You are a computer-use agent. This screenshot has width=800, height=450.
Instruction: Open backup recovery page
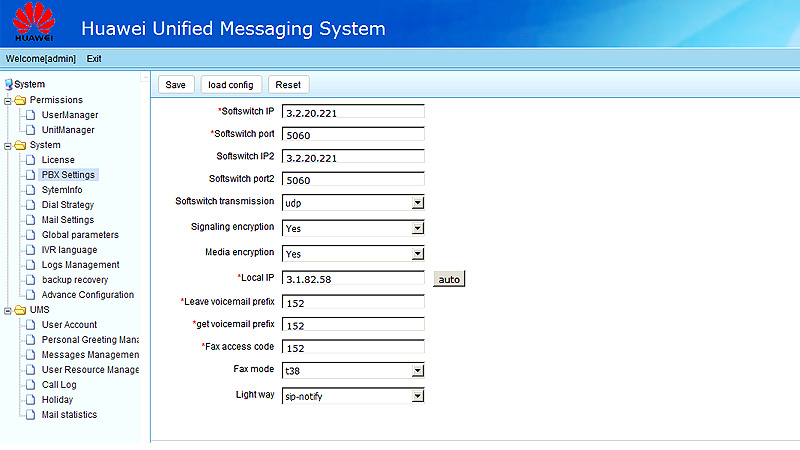(75, 280)
